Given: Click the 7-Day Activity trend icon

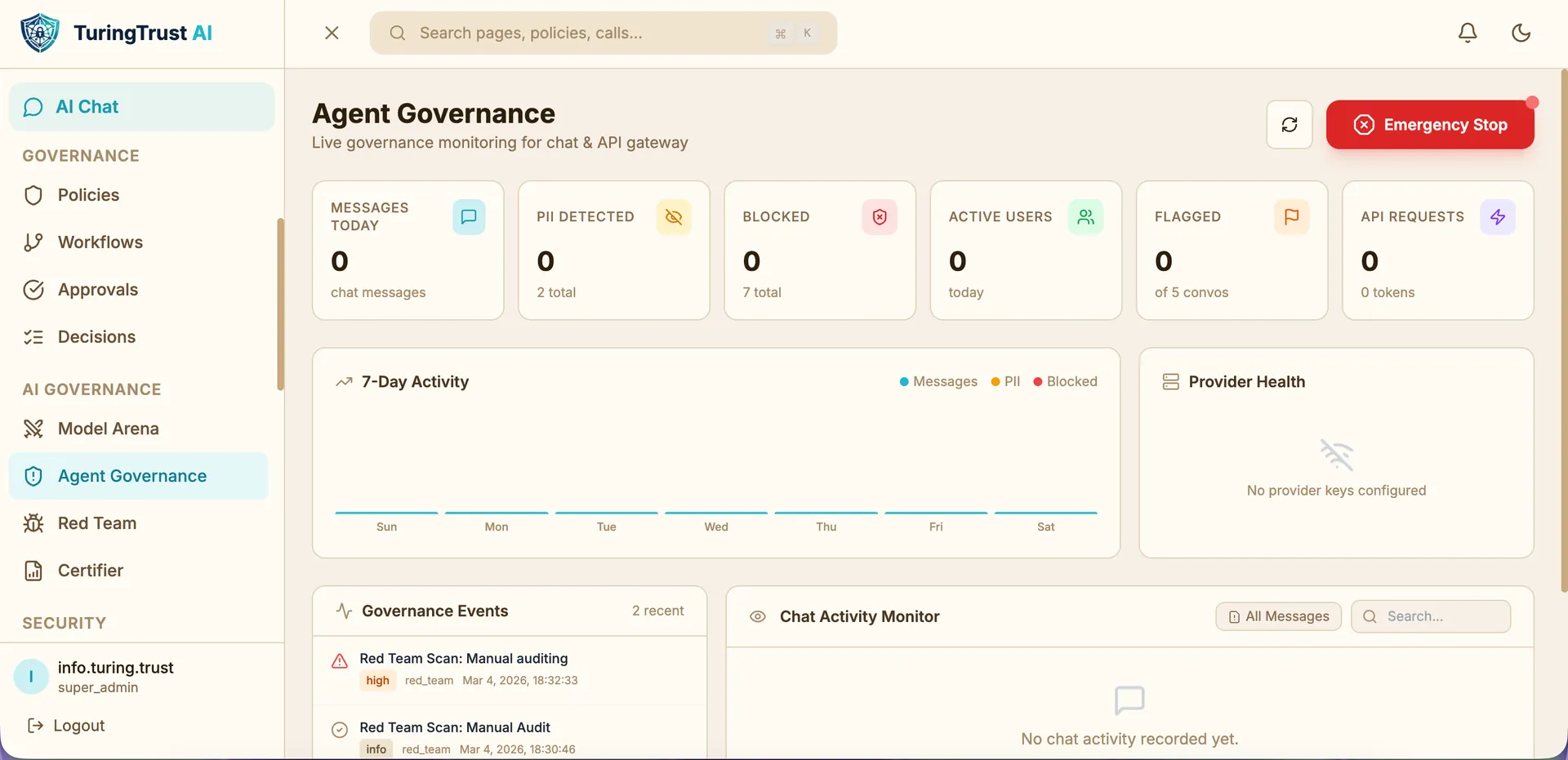Looking at the screenshot, I should pyautogui.click(x=344, y=382).
